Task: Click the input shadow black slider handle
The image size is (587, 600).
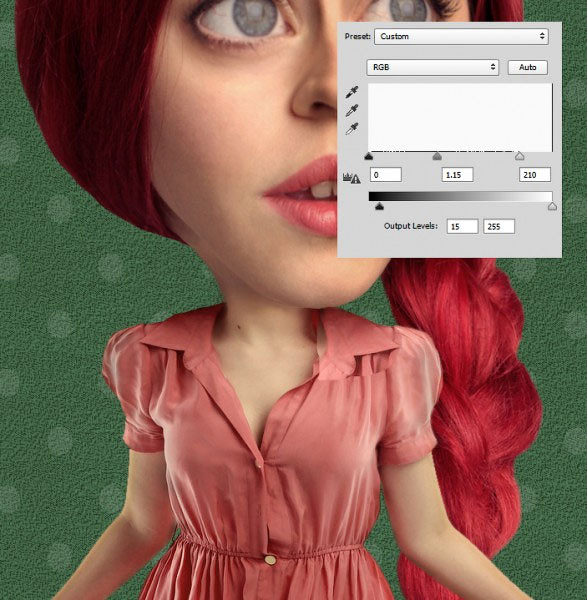Action: coord(369,156)
